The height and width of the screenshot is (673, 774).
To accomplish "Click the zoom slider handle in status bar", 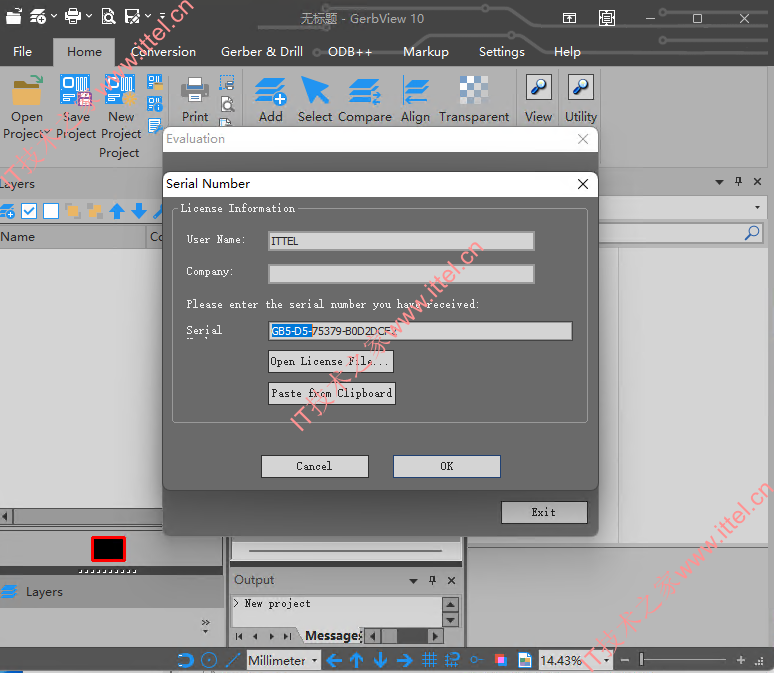I will pos(641,659).
